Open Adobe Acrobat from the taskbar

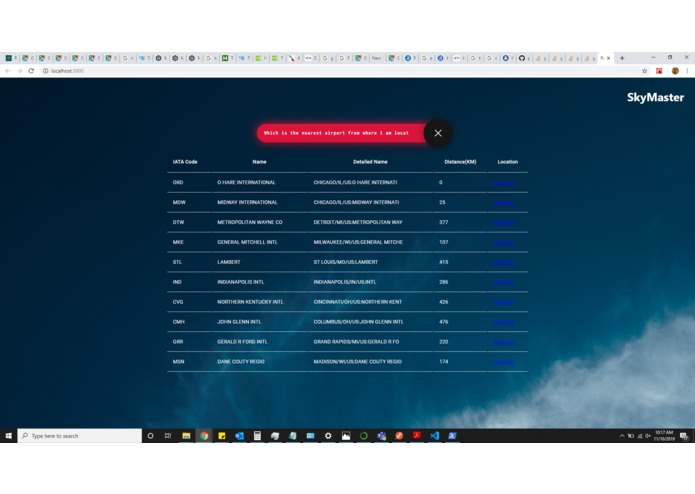(417, 436)
